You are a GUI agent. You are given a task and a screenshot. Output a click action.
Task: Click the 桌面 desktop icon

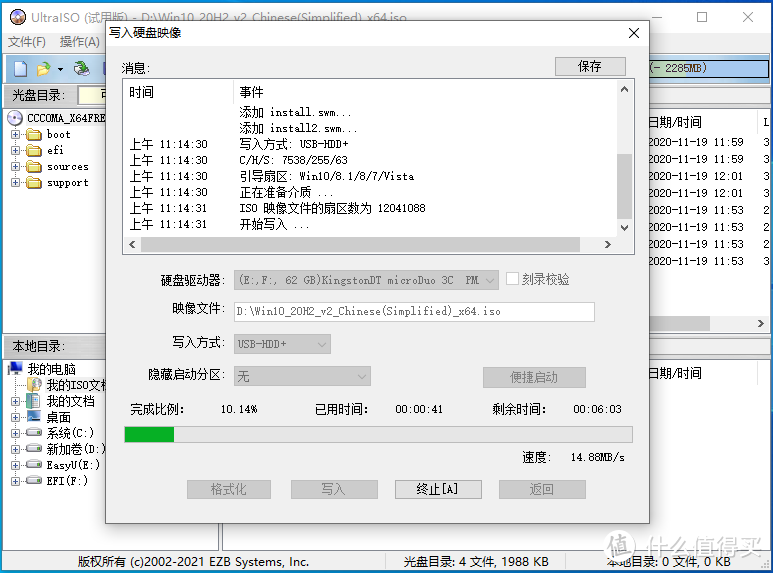pos(34,417)
